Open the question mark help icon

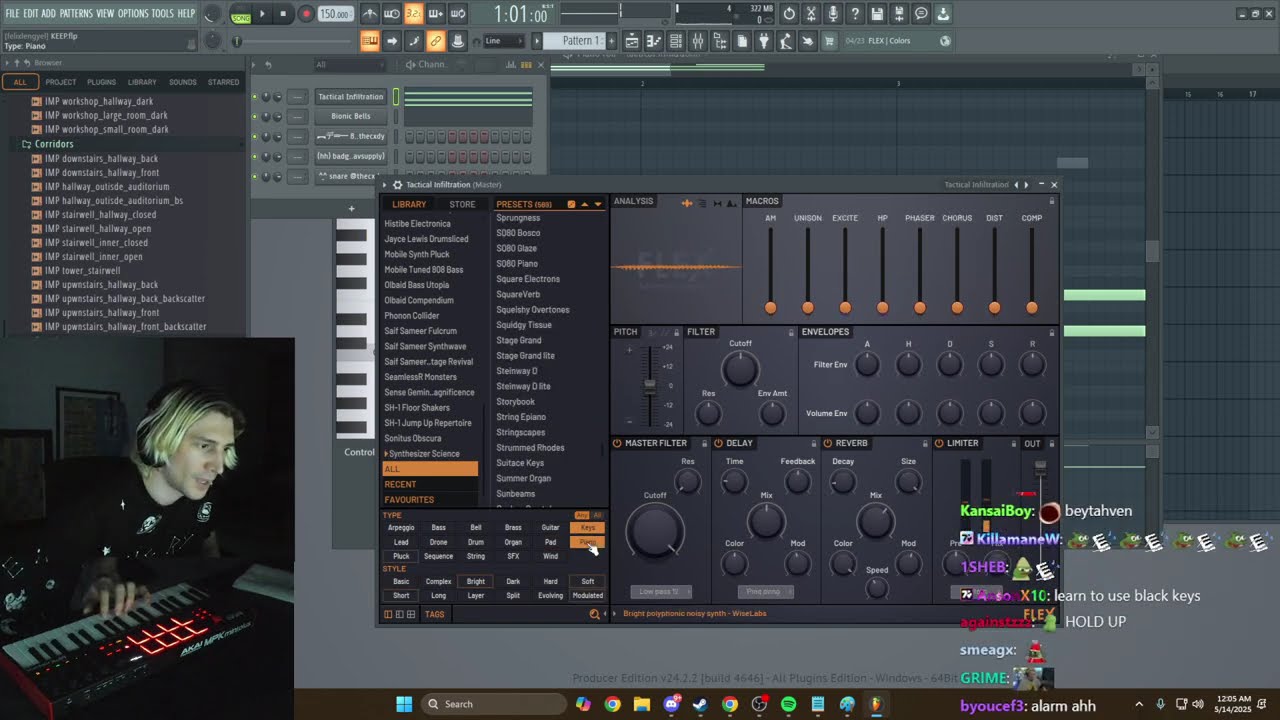pos(855,14)
